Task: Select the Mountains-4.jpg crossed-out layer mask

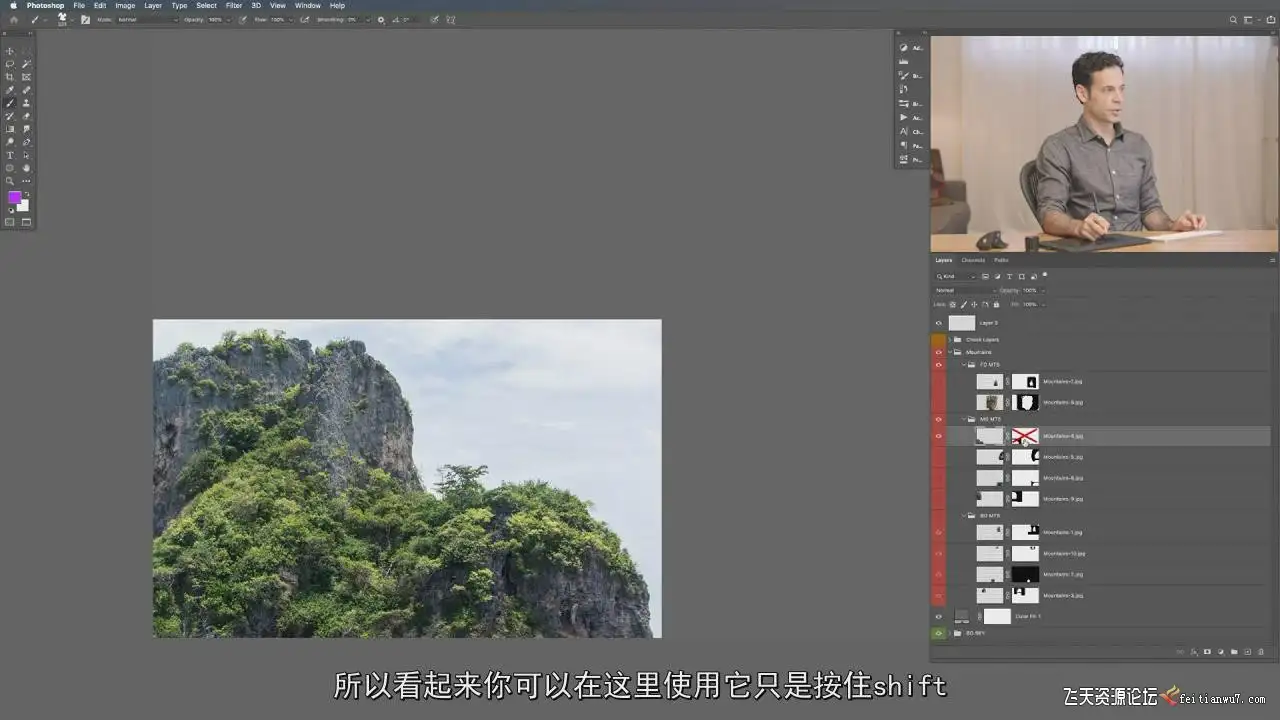Action: coord(1025,436)
